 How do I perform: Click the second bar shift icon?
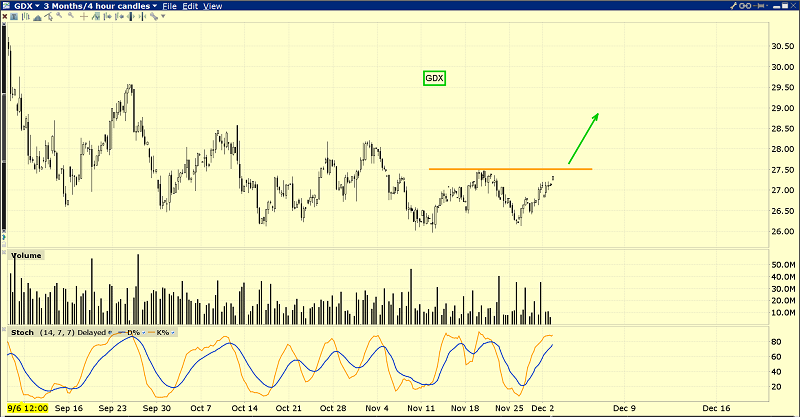coord(119,16)
